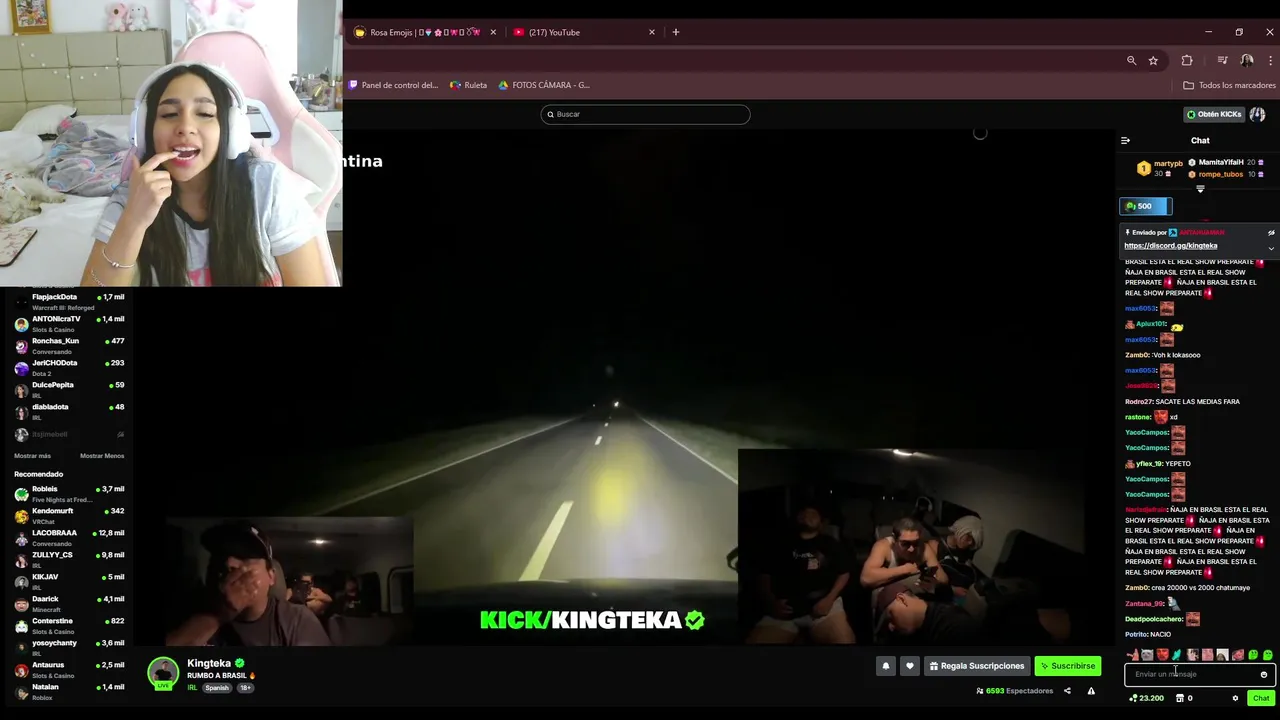
Task: Click the IRL category tag
Action: pos(192,688)
